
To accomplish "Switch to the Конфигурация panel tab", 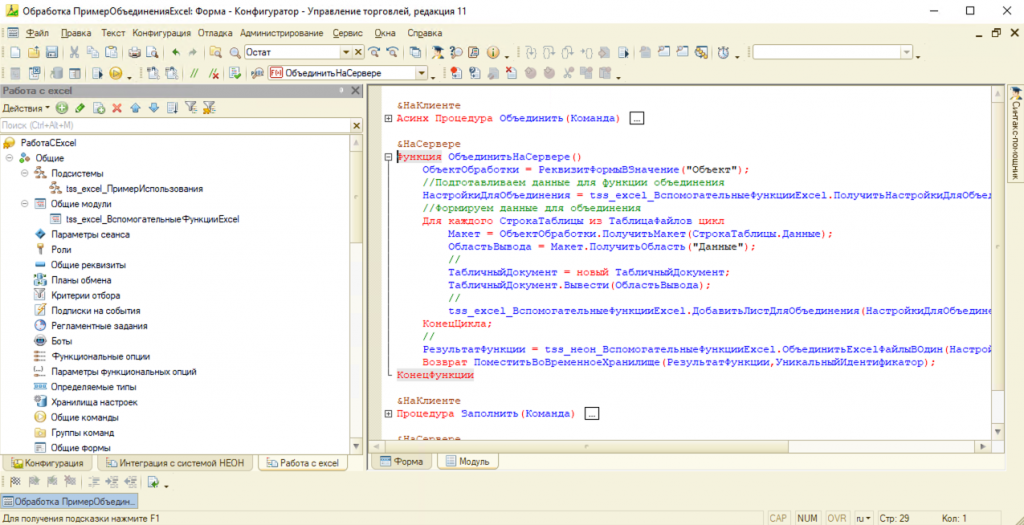I will (x=48, y=463).
